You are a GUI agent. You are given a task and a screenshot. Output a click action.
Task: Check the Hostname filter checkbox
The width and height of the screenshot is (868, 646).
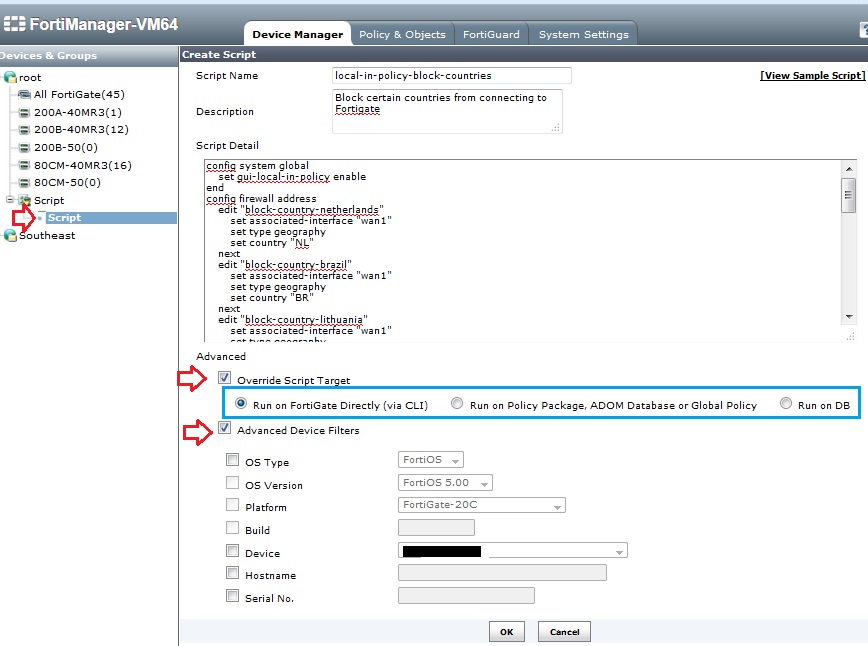(232, 573)
